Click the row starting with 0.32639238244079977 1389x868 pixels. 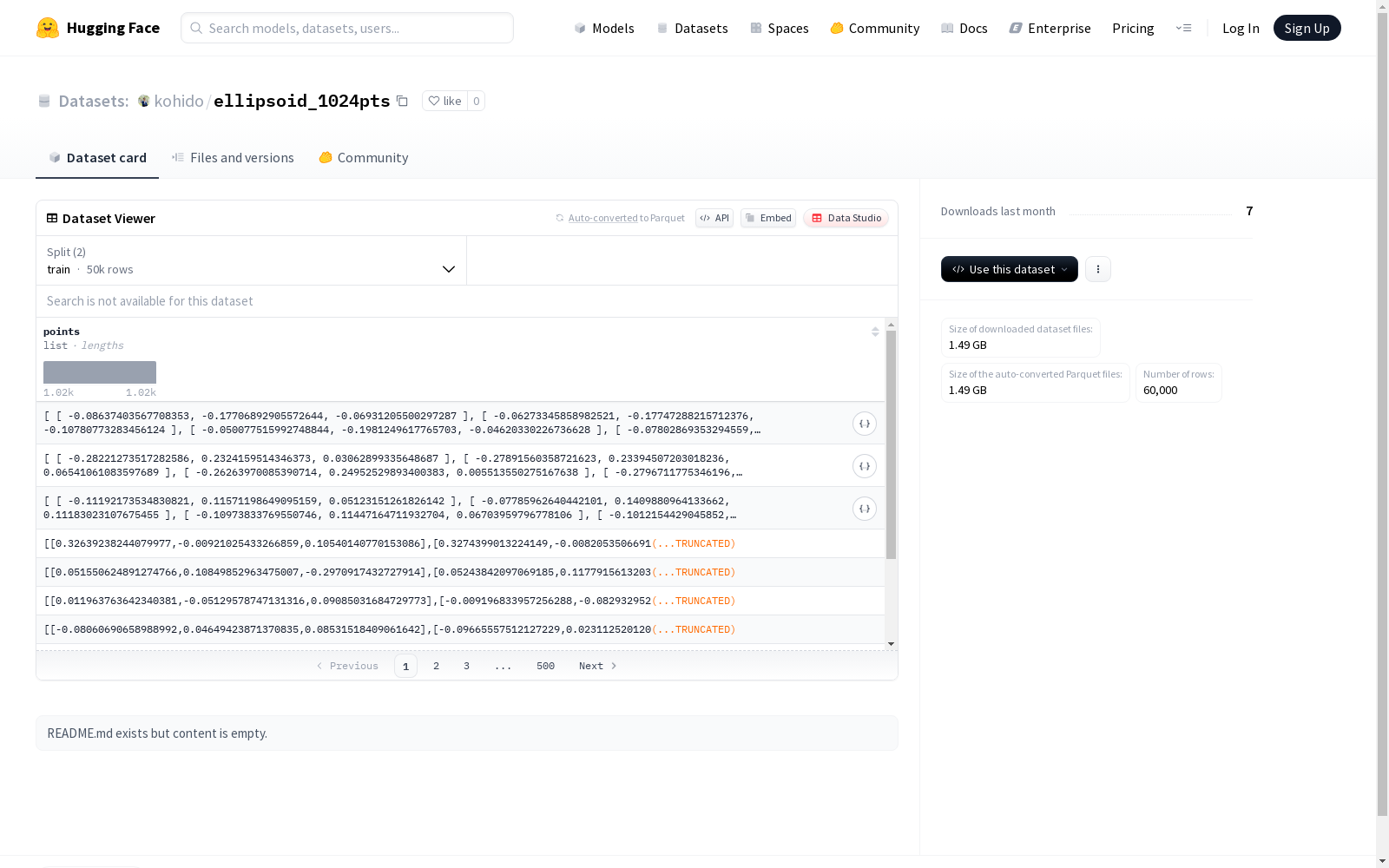coord(460,543)
